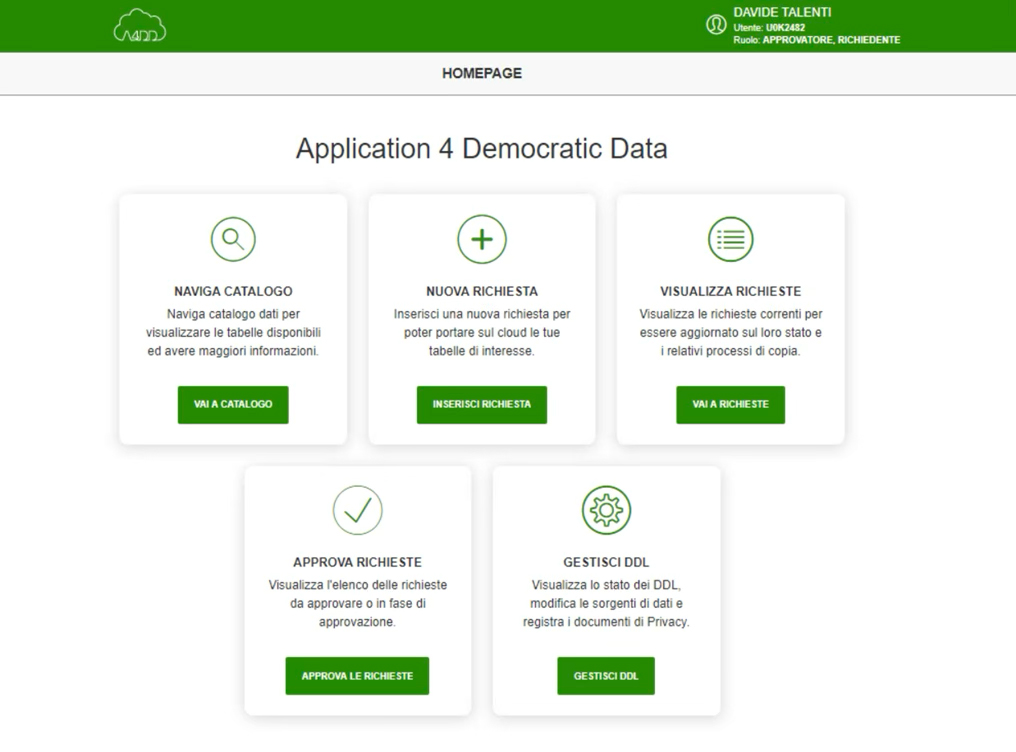Click the VISUALIZZA RICHIESTE card title
1016x752 pixels.
pyautogui.click(x=730, y=291)
